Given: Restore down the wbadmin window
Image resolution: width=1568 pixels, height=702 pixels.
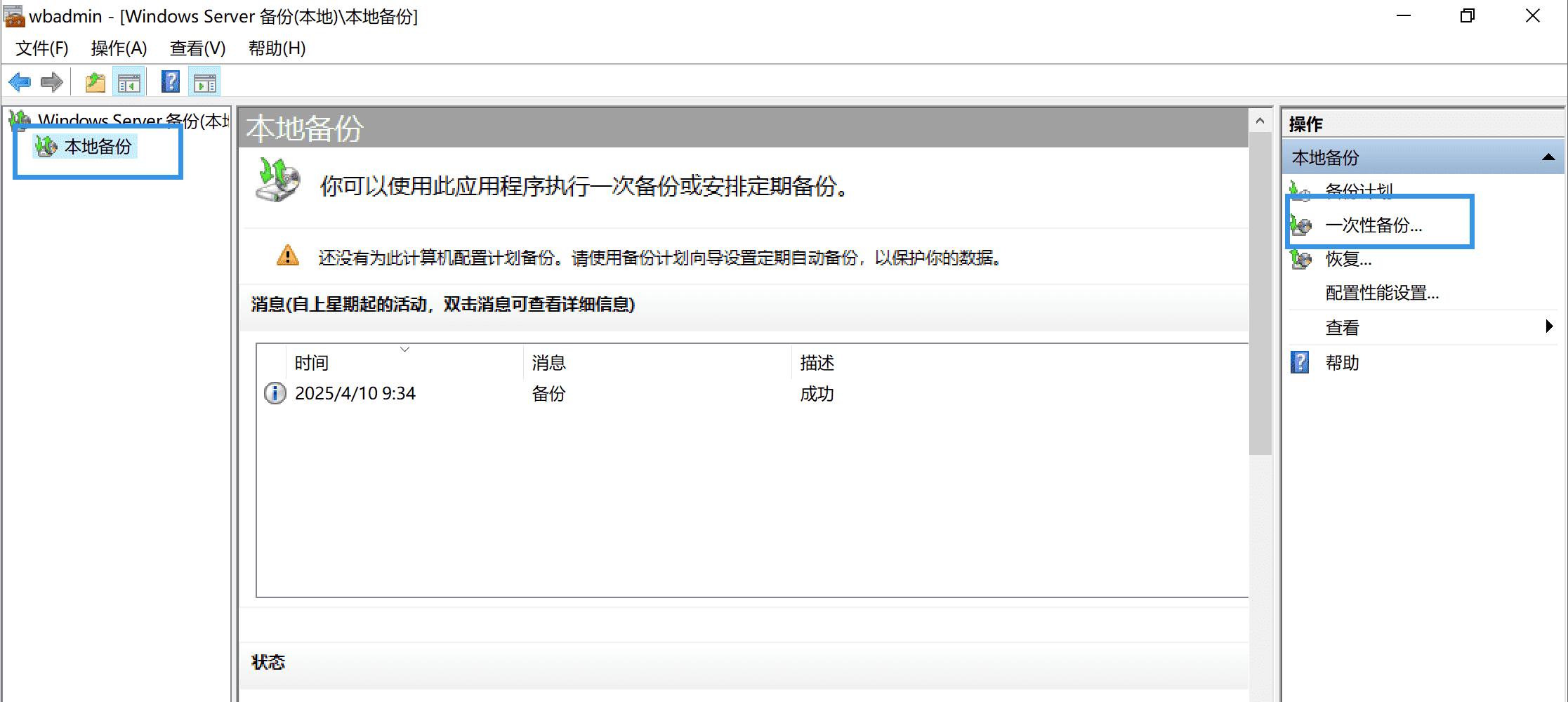Looking at the screenshot, I should tap(1467, 15).
